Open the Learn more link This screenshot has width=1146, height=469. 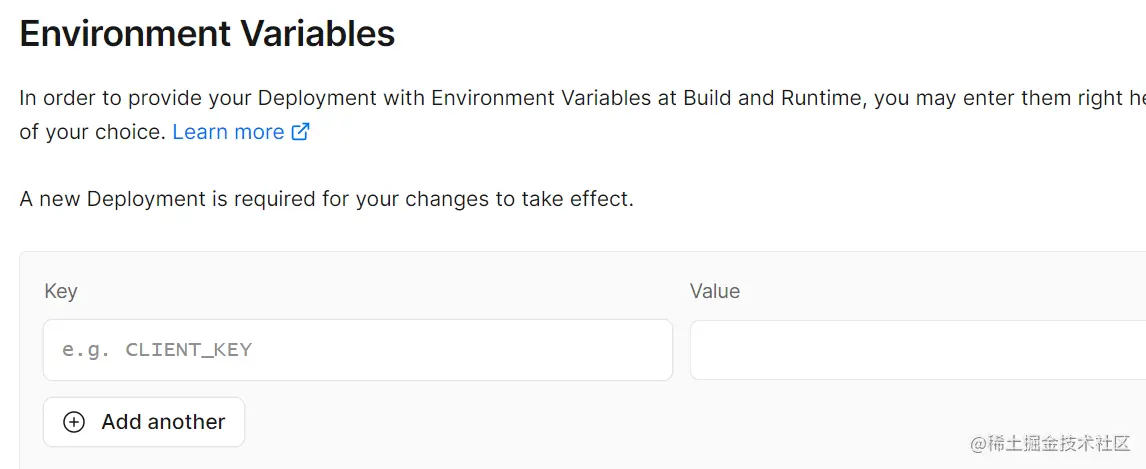[228, 132]
